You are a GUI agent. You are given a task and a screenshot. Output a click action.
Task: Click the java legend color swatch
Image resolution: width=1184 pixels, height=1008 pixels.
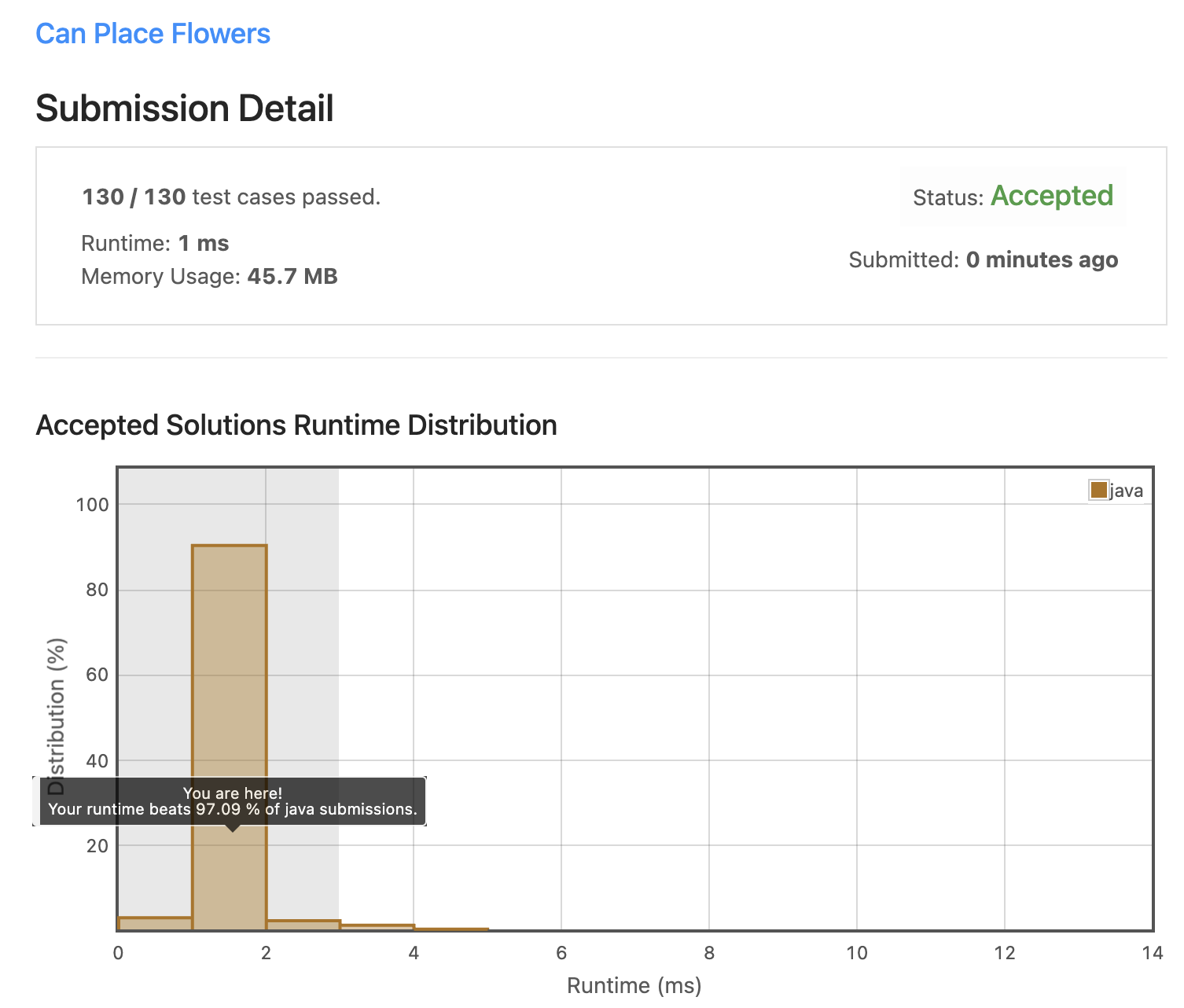(x=1098, y=491)
